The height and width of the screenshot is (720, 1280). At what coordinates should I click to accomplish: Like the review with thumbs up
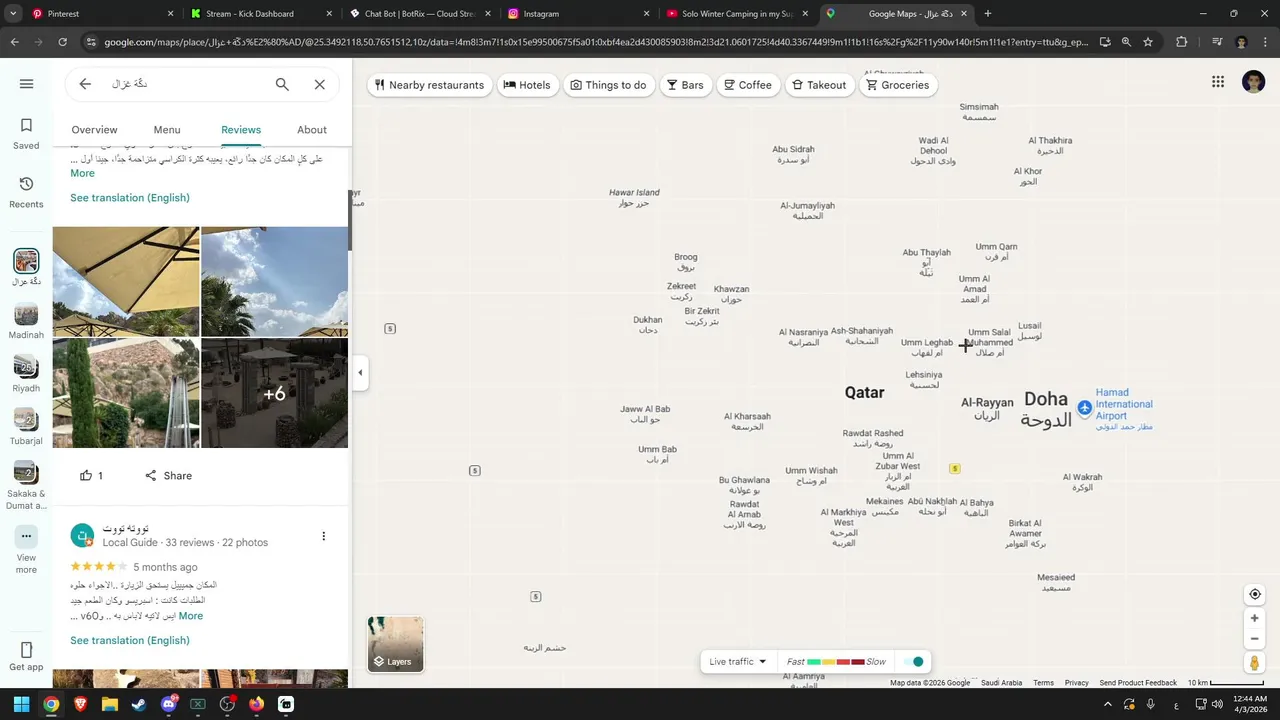click(91, 476)
